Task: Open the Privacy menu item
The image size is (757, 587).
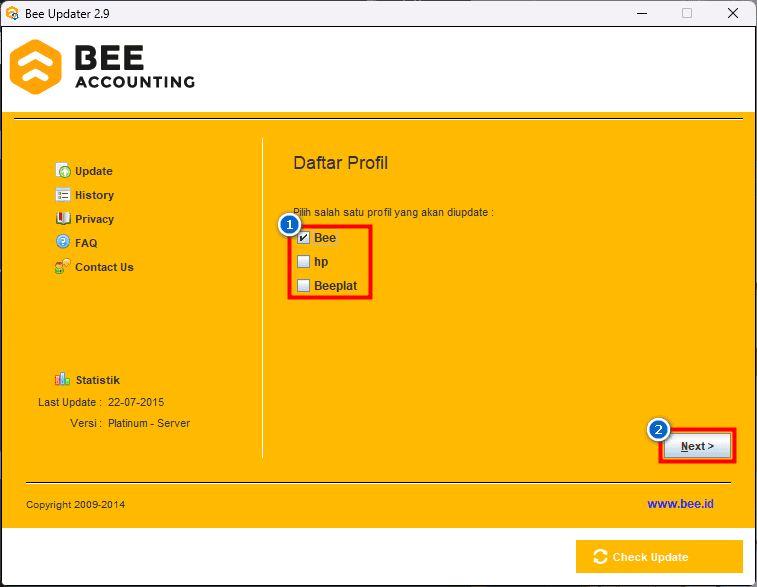Action: 95,219
